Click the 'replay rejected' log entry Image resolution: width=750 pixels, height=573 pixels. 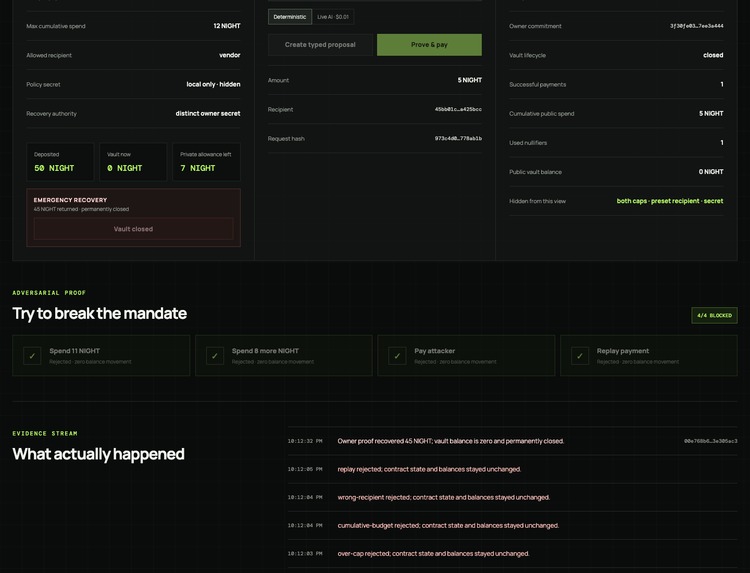pos(429,469)
